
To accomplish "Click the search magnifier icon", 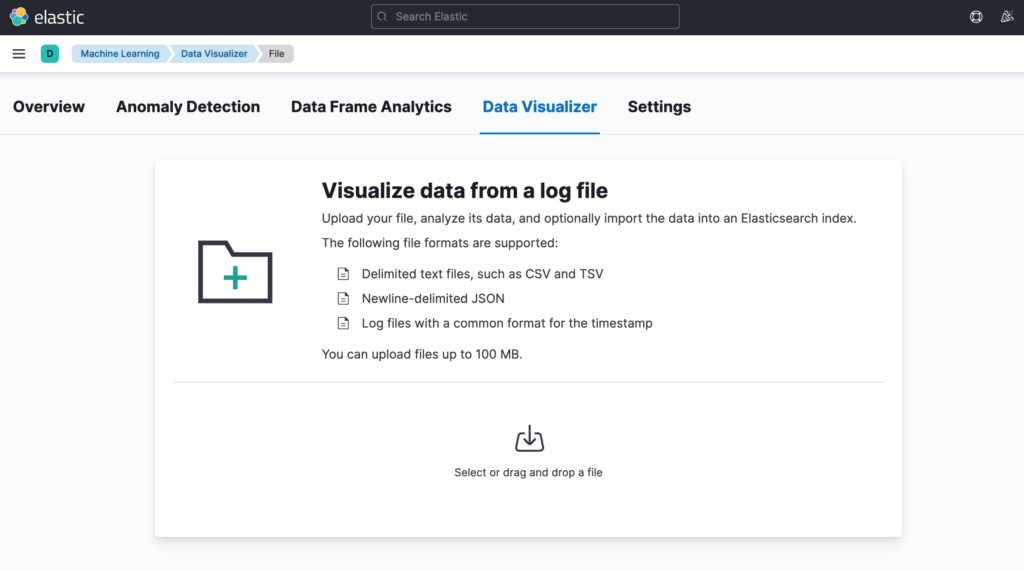I will pos(382,17).
